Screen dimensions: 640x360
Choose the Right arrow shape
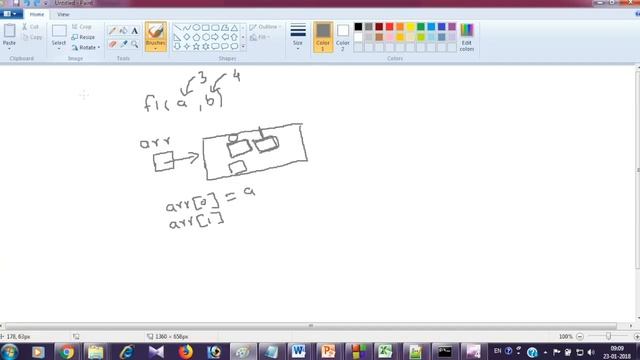tap(215, 37)
